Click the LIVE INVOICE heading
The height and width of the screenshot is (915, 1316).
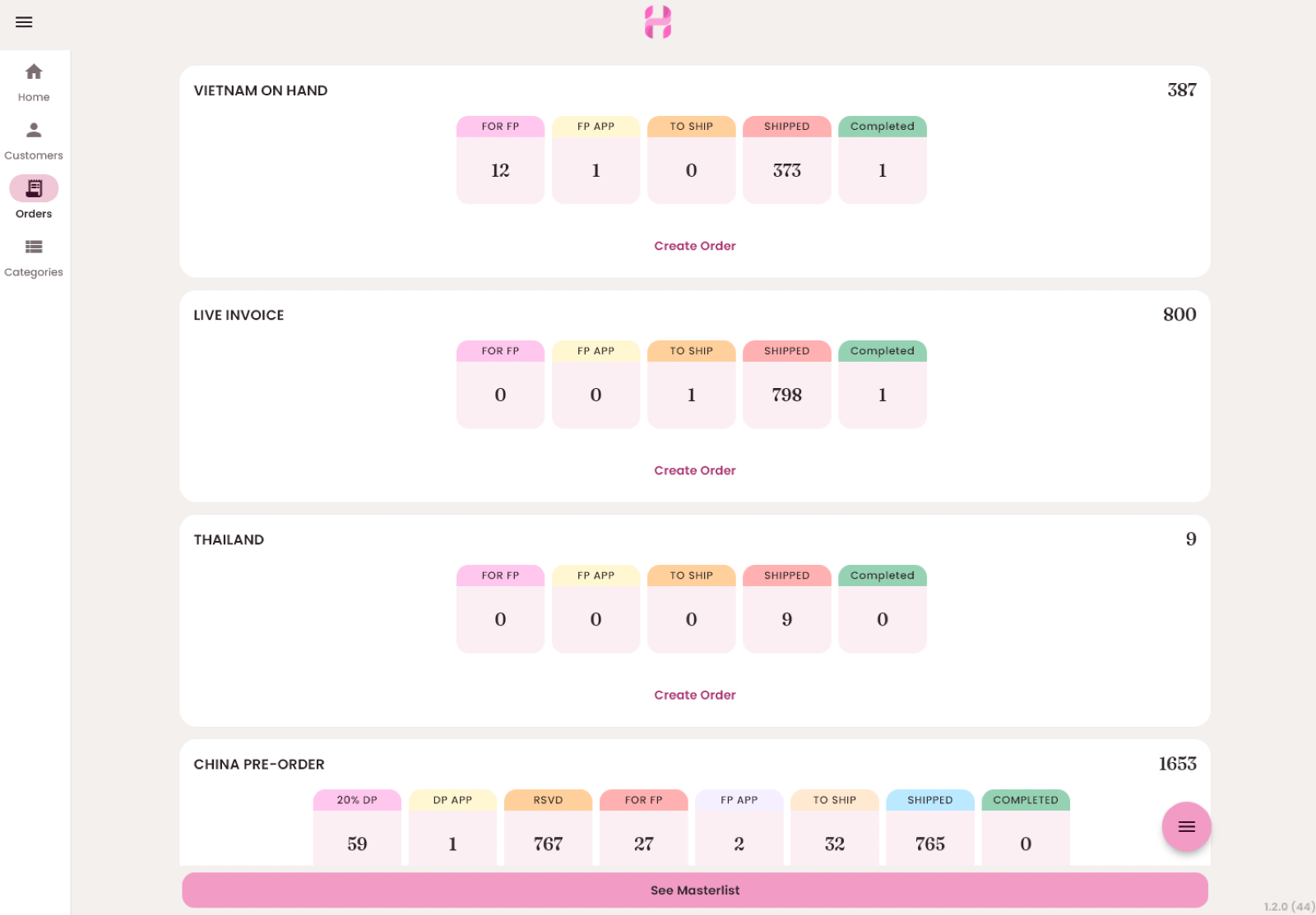[x=239, y=315]
